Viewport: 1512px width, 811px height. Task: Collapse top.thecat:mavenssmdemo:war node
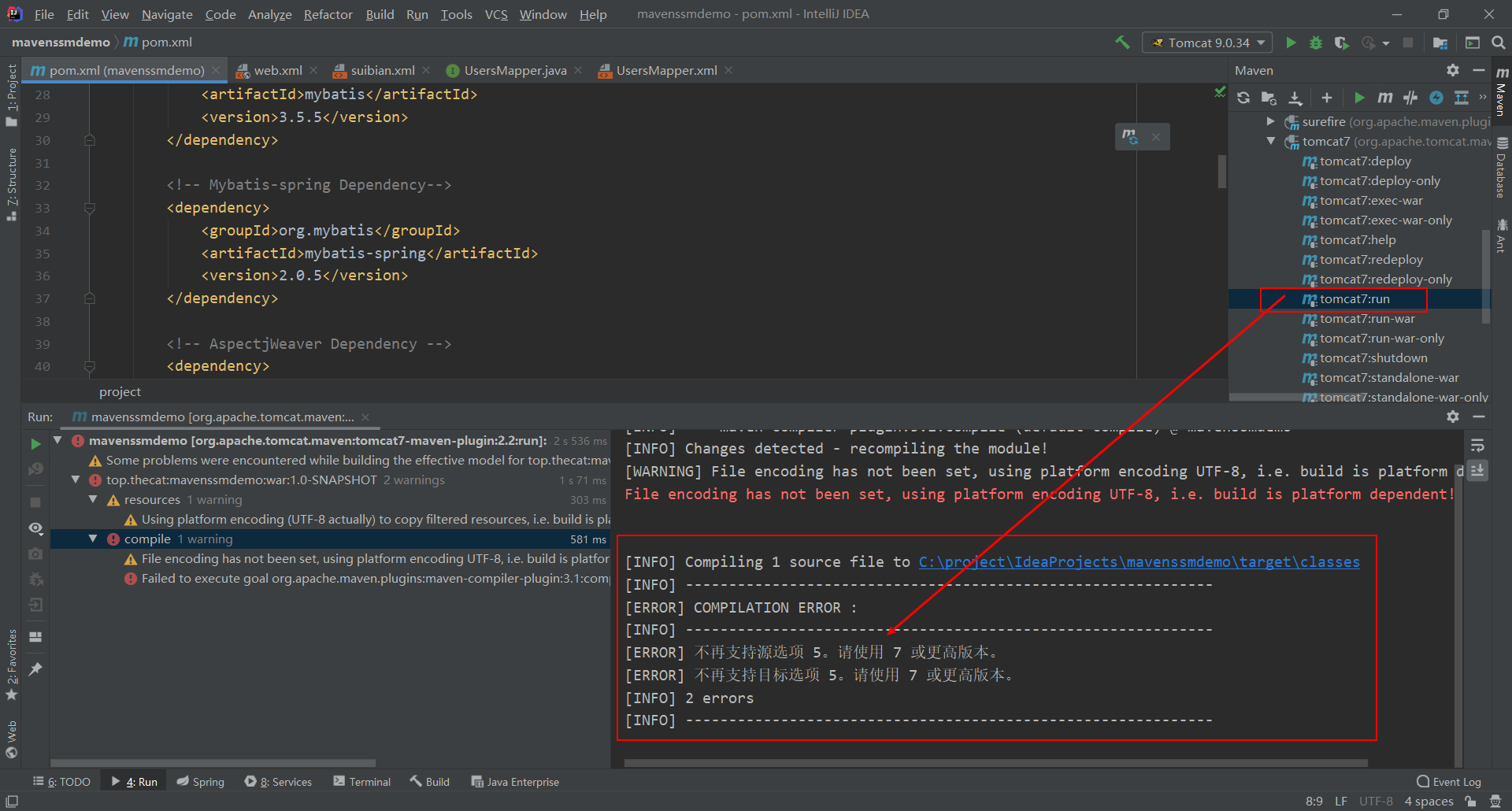coord(76,480)
